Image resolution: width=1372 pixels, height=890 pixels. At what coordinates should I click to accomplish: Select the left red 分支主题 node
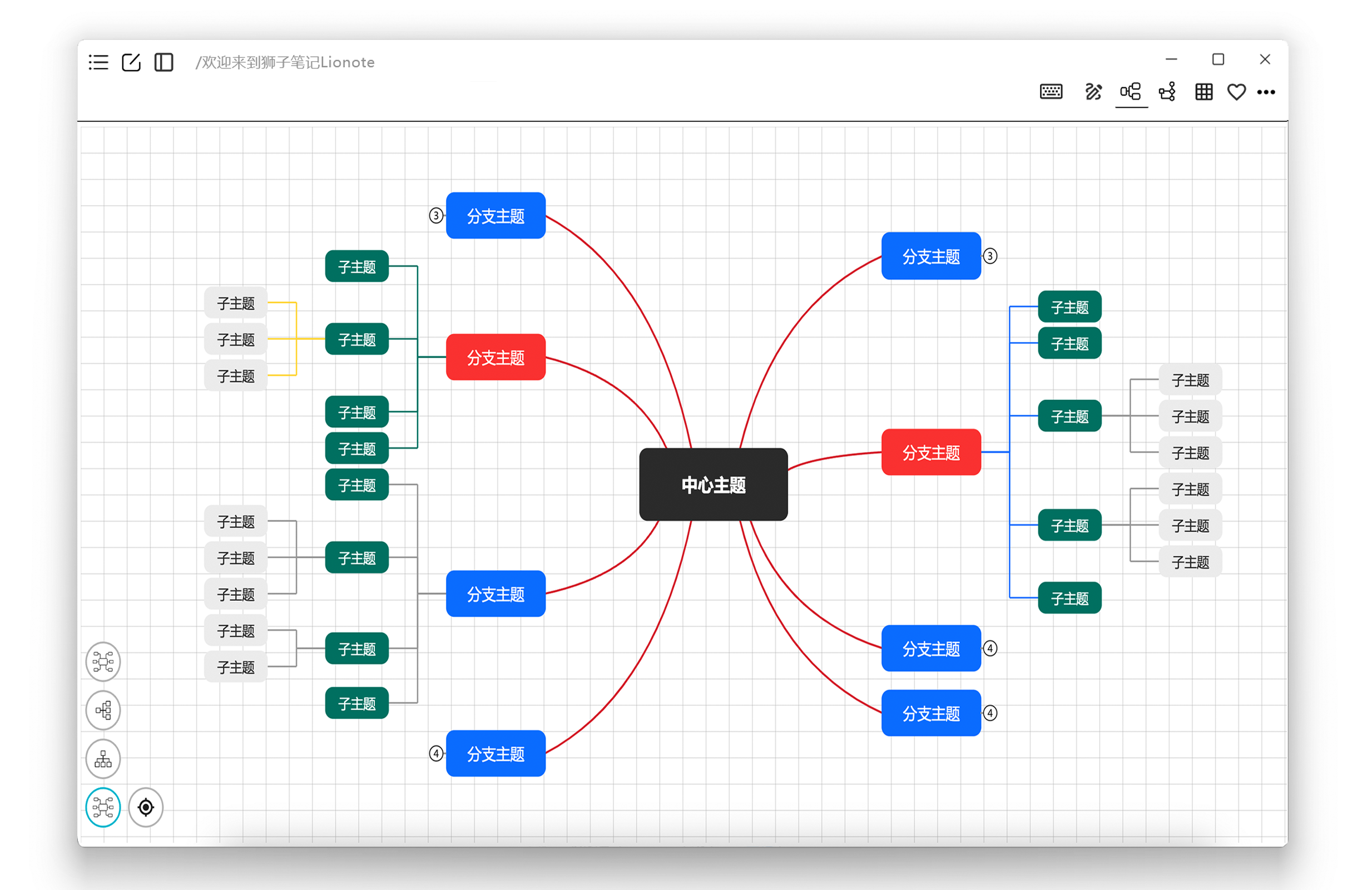click(x=496, y=357)
